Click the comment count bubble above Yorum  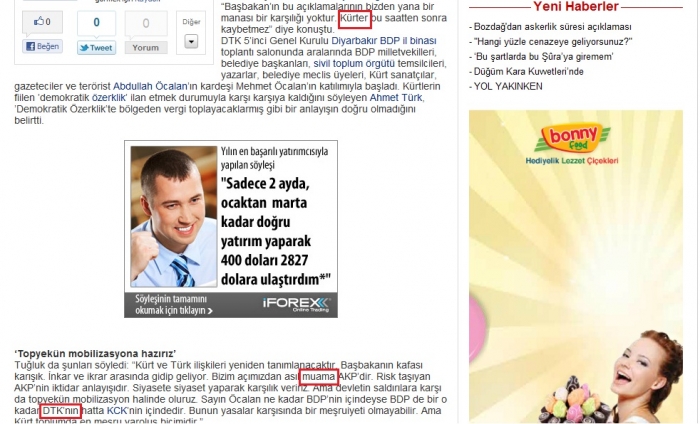(146, 23)
